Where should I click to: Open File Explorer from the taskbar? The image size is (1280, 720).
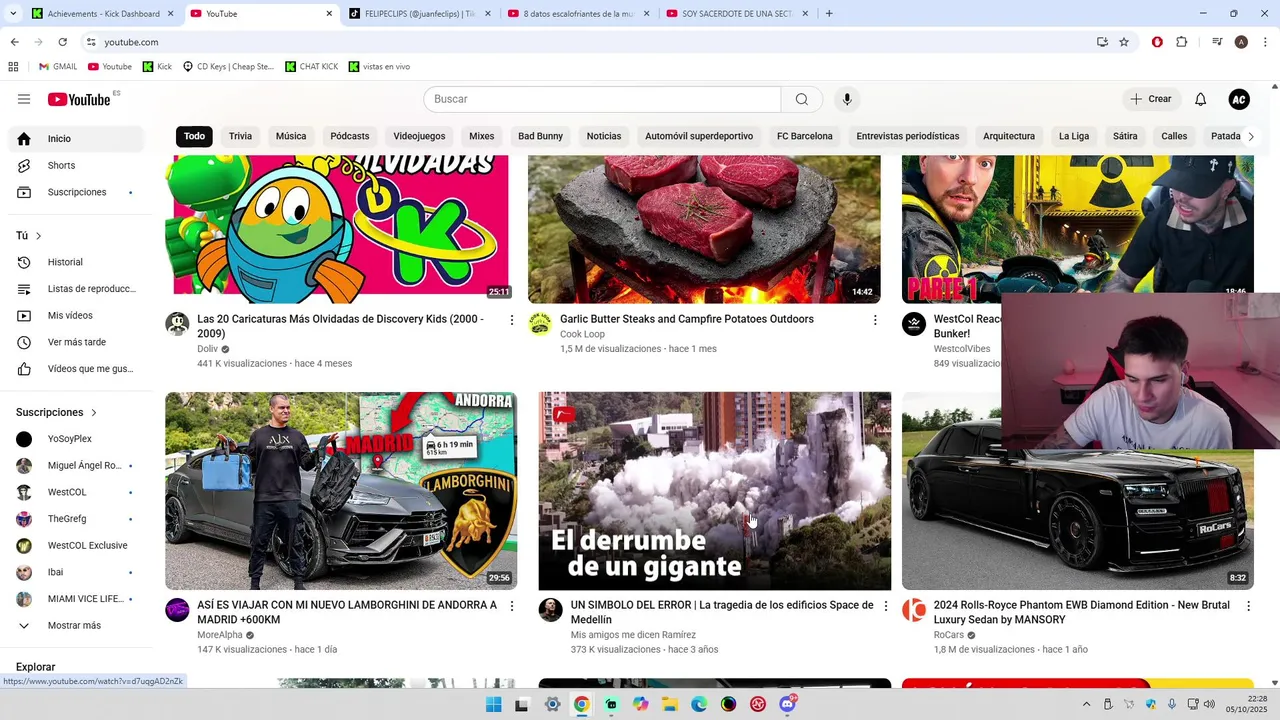670,704
